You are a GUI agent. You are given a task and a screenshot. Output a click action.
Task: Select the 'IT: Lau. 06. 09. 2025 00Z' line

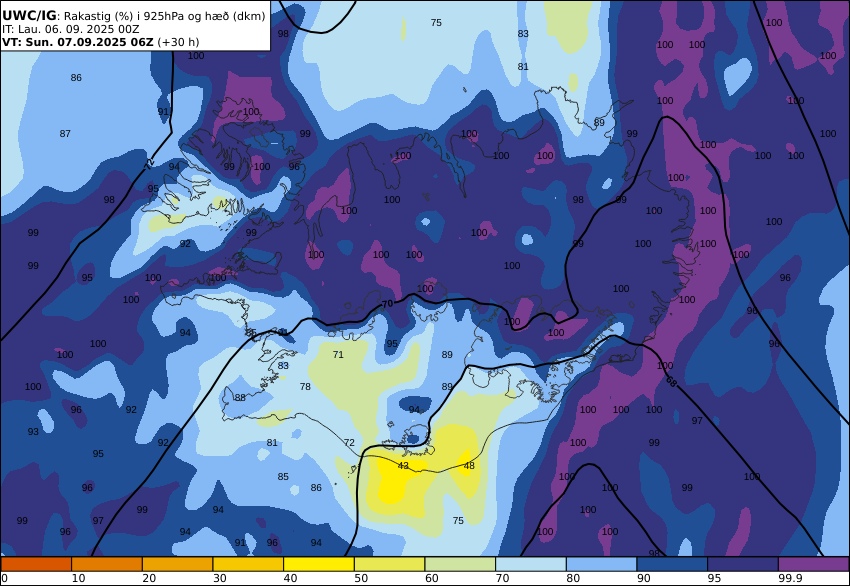(x=70, y=29)
